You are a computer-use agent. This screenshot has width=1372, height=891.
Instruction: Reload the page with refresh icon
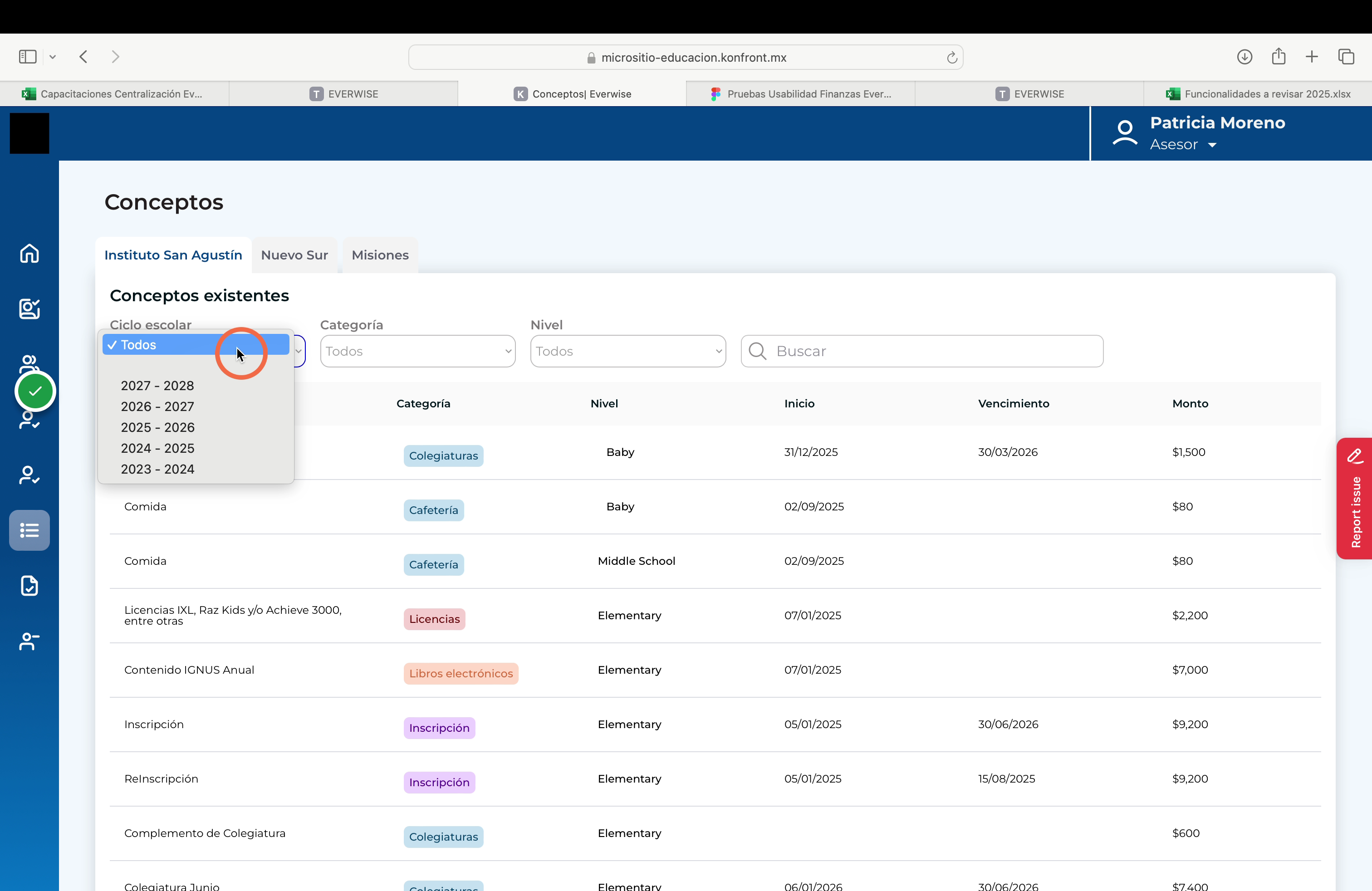point(952,57)
